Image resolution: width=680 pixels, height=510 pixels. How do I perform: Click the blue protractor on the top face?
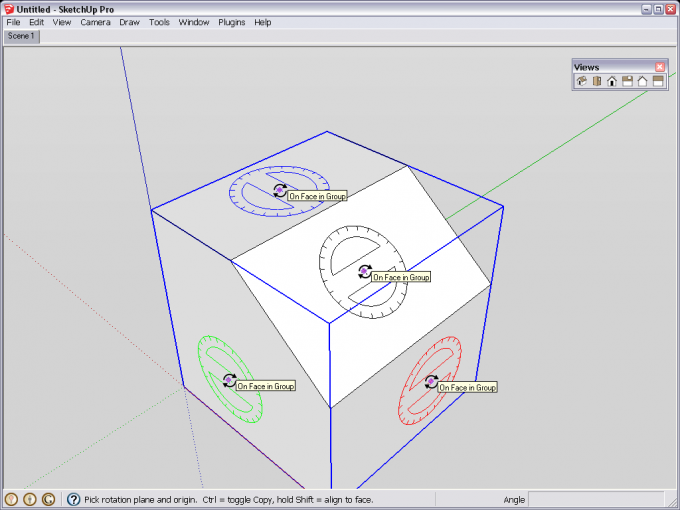pyautogui.click(x=278, y=189)
